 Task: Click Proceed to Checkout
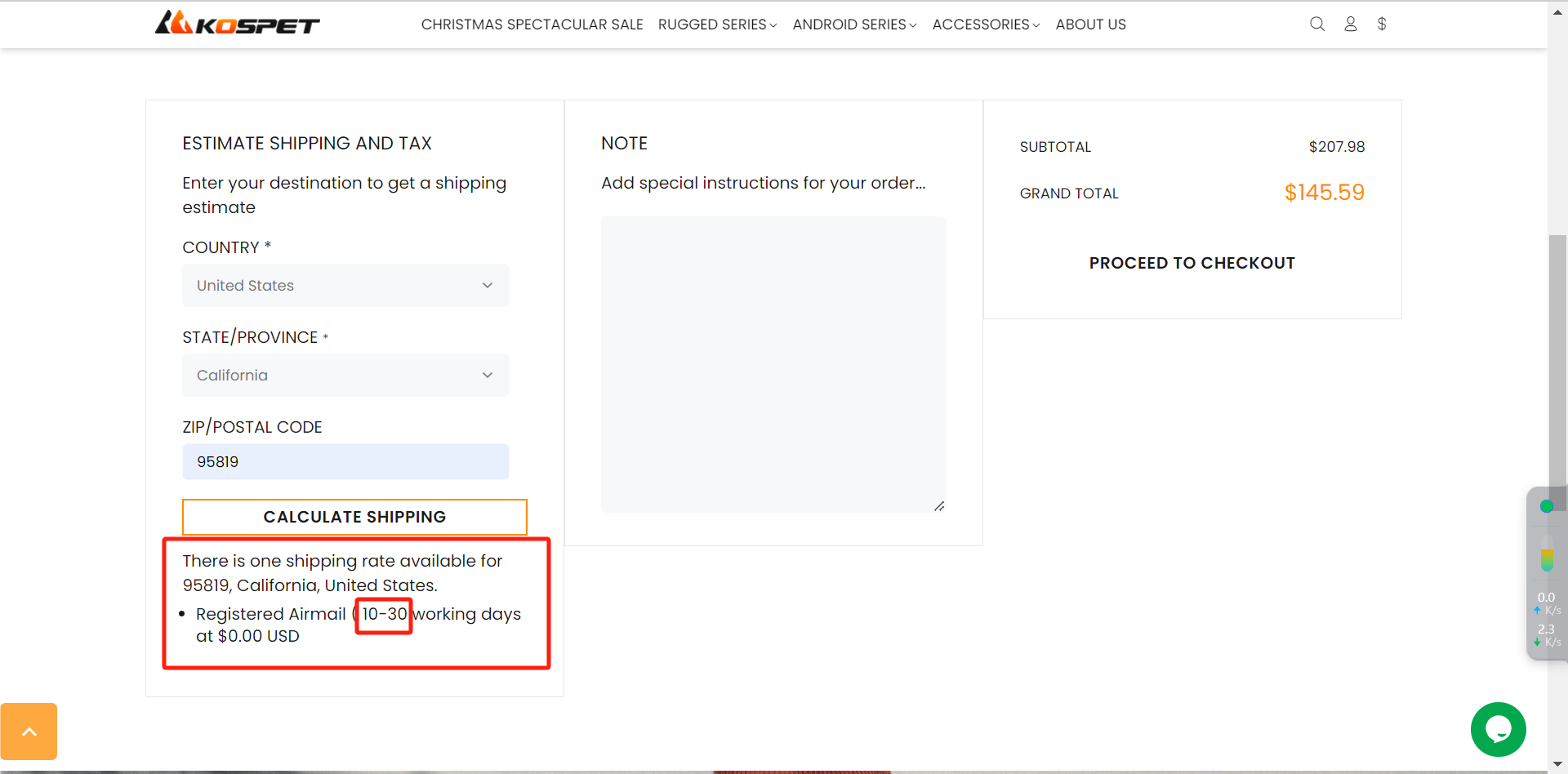point(1192,263)
